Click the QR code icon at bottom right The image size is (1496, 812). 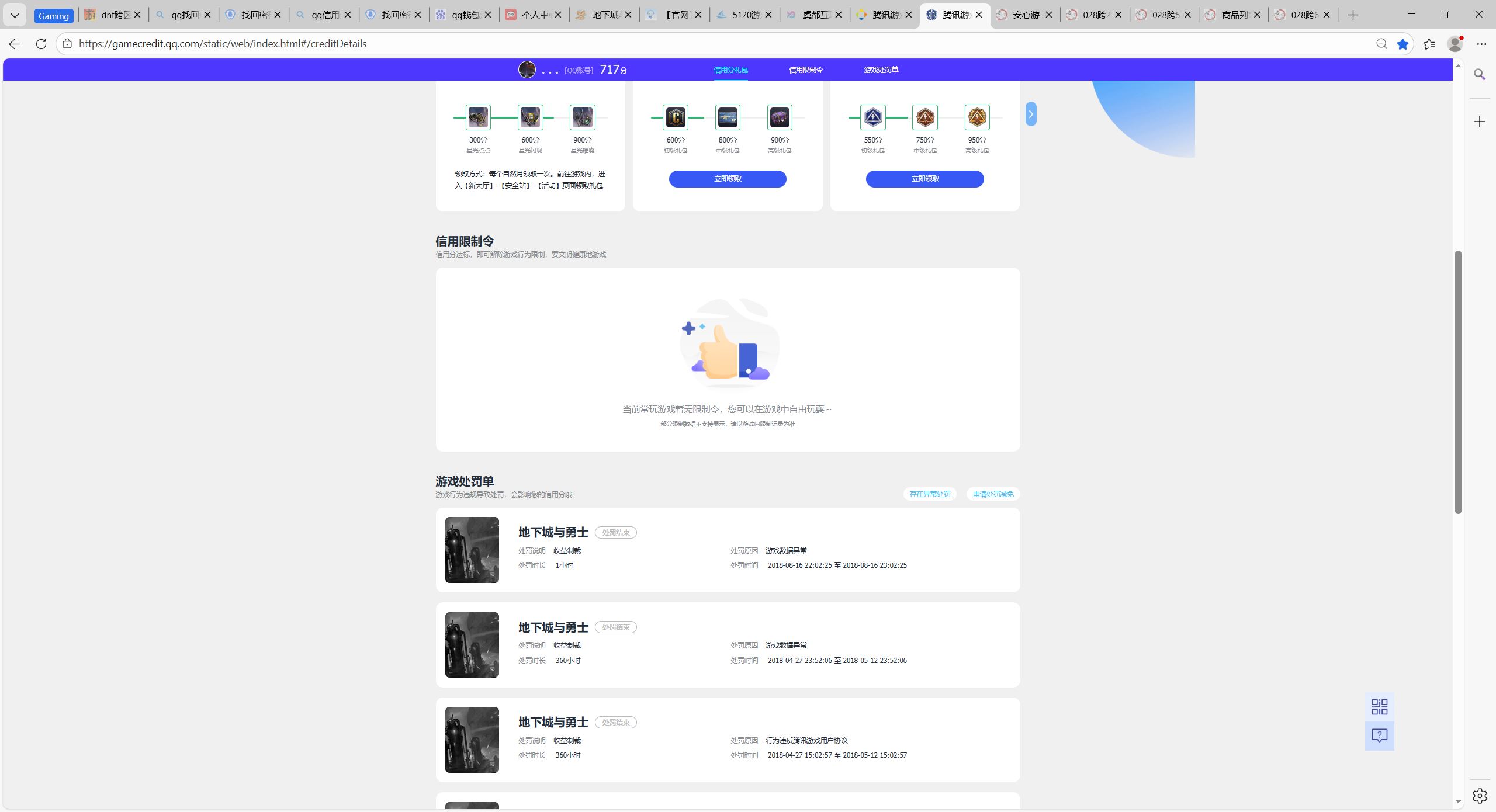pyautogui.click(x=1379, y=707)
